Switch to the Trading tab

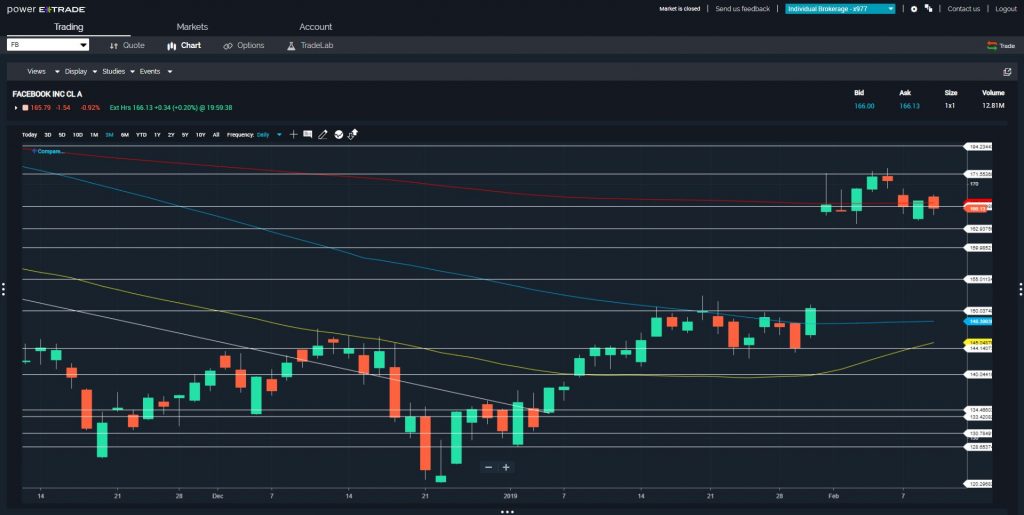click(69, 27)
